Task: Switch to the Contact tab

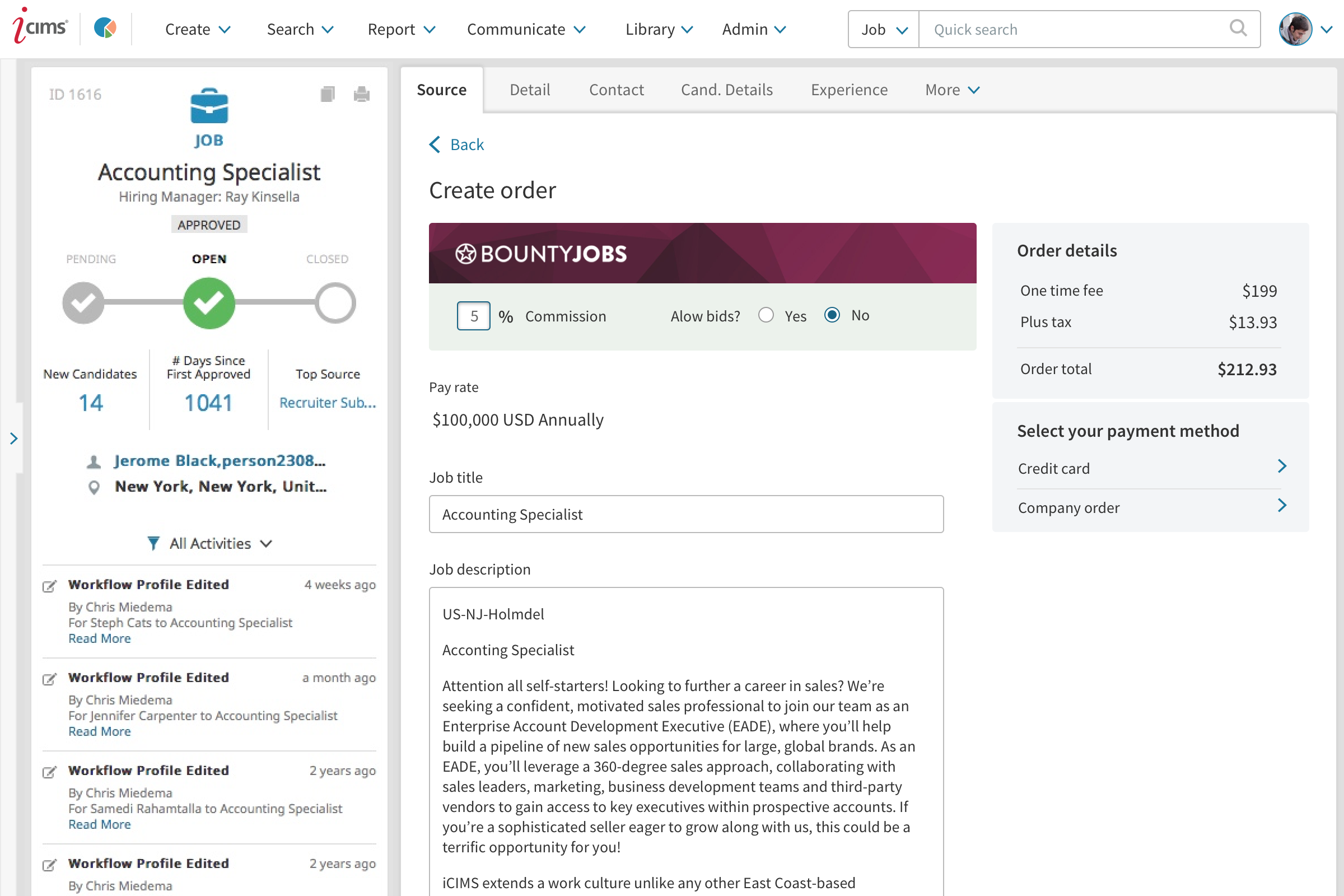Action: (616, 90)
